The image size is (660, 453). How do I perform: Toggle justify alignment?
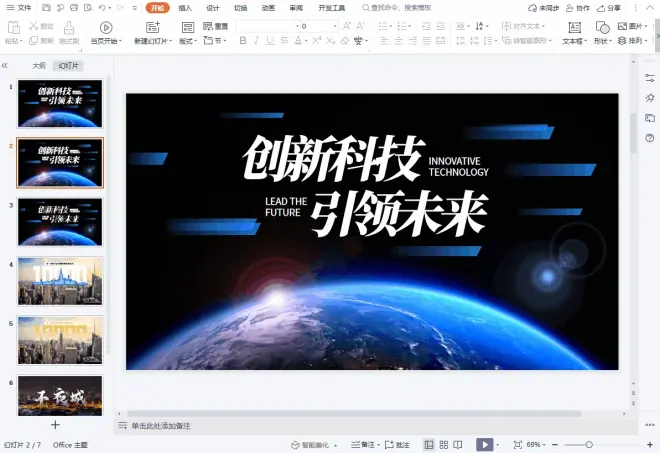[x=426, y=40]
